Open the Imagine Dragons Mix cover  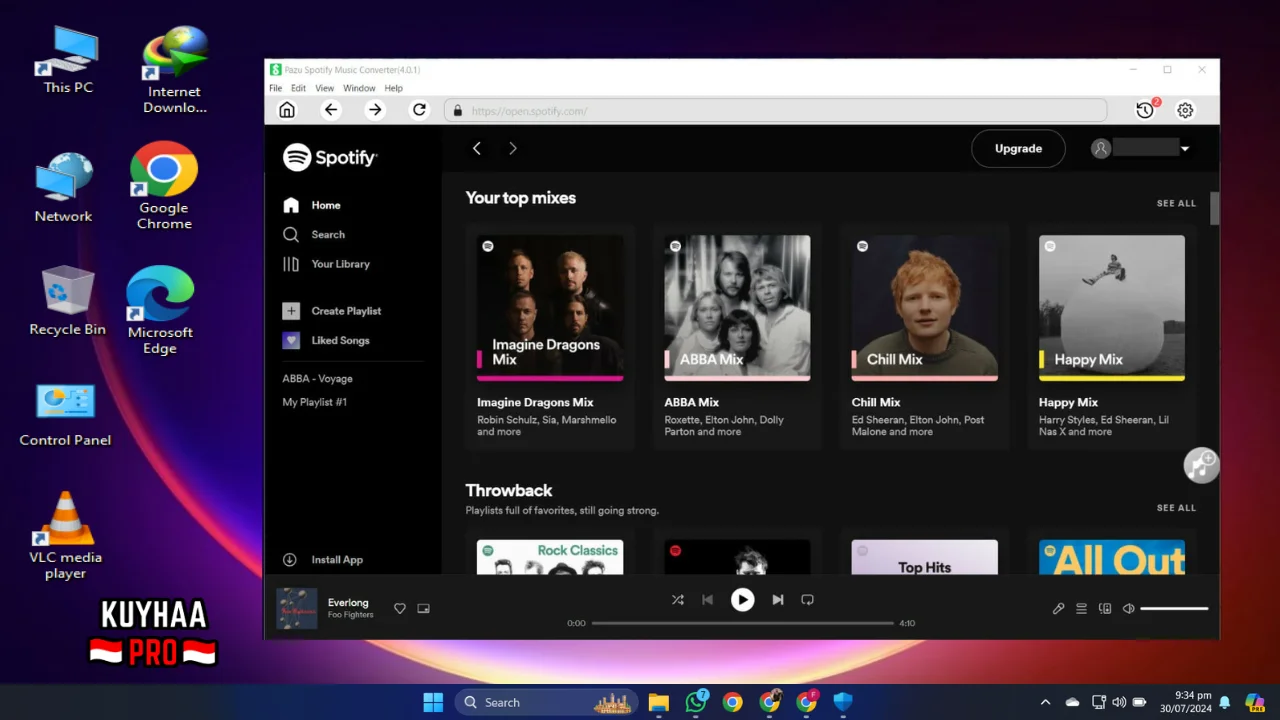coord(550,308)
